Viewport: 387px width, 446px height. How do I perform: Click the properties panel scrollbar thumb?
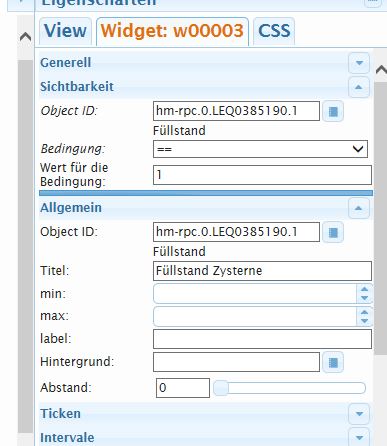click(381, 218)
